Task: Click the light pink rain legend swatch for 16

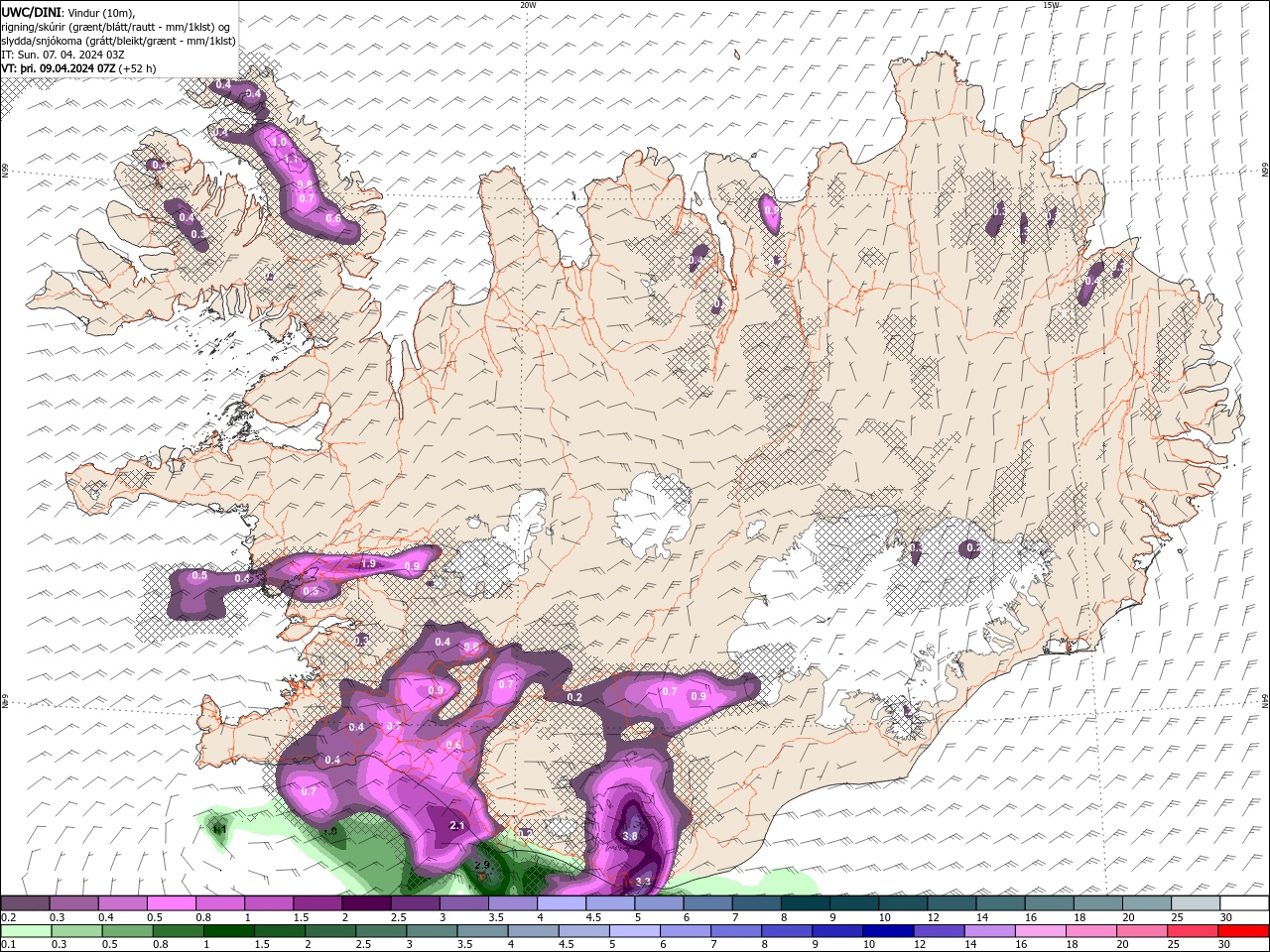Action: [1040, 931]
